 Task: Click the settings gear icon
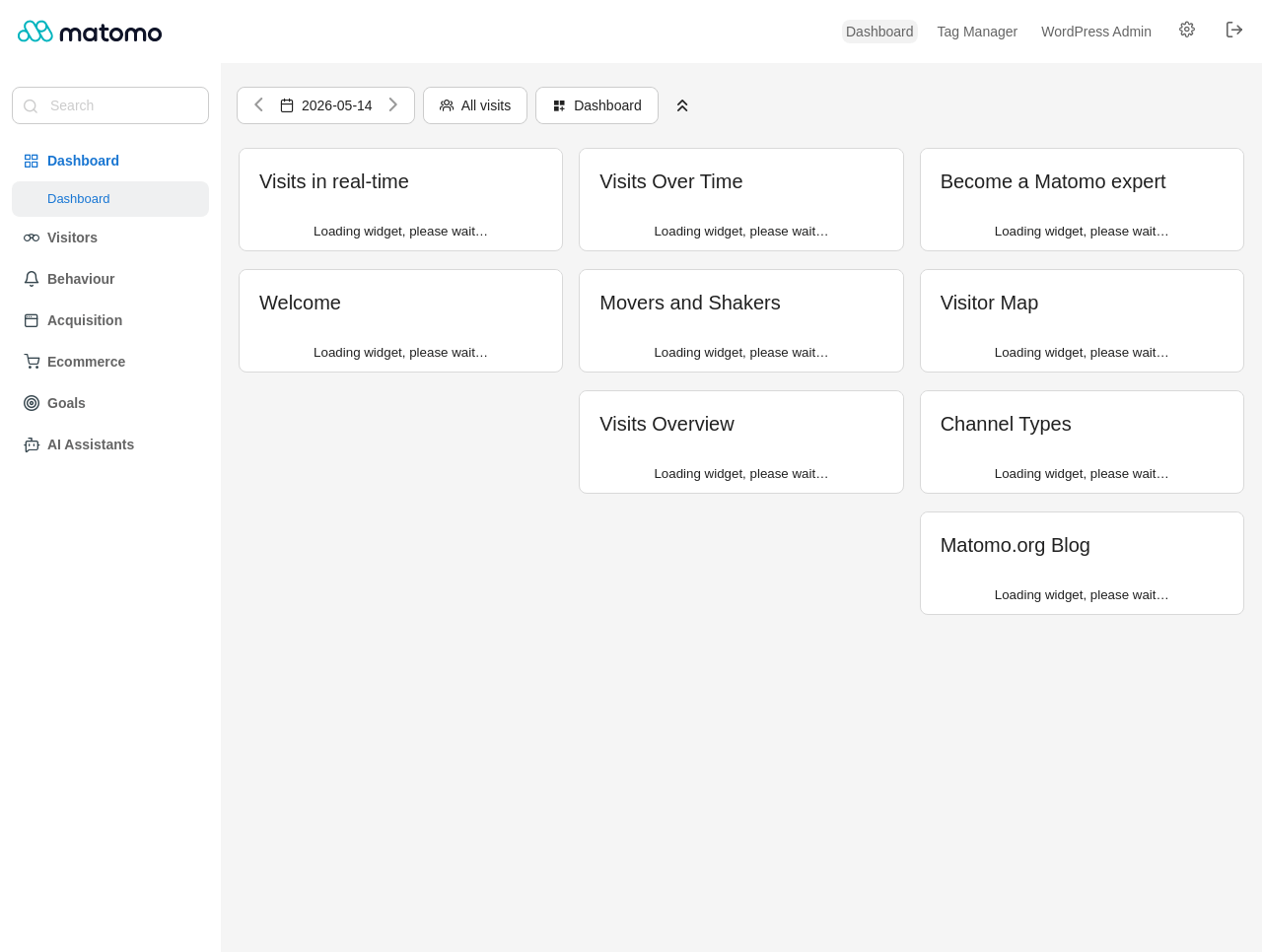(x=1187, y=30)
